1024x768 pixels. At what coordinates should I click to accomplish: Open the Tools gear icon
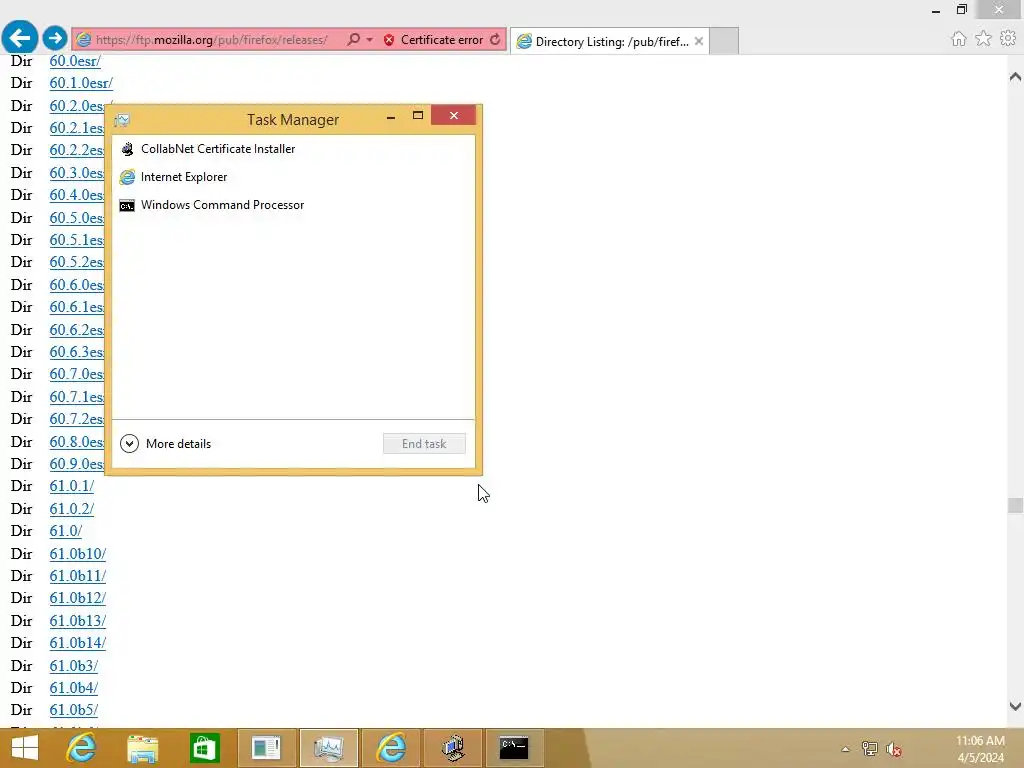coord(1008,39)
